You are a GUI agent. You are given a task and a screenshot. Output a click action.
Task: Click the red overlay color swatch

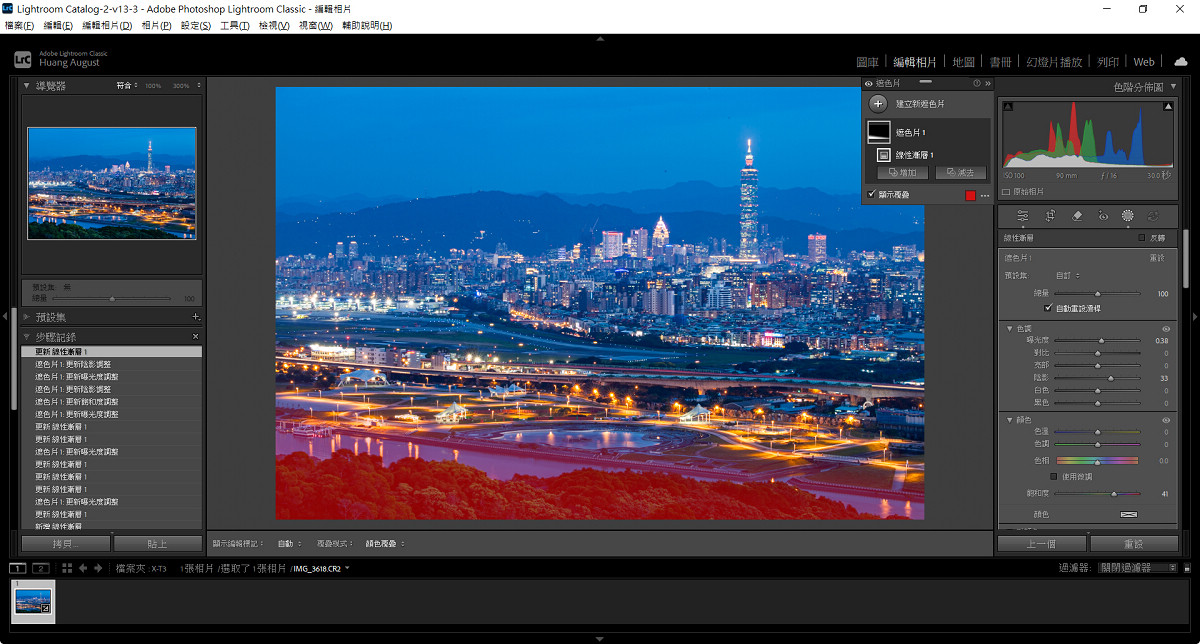(970, 195)
